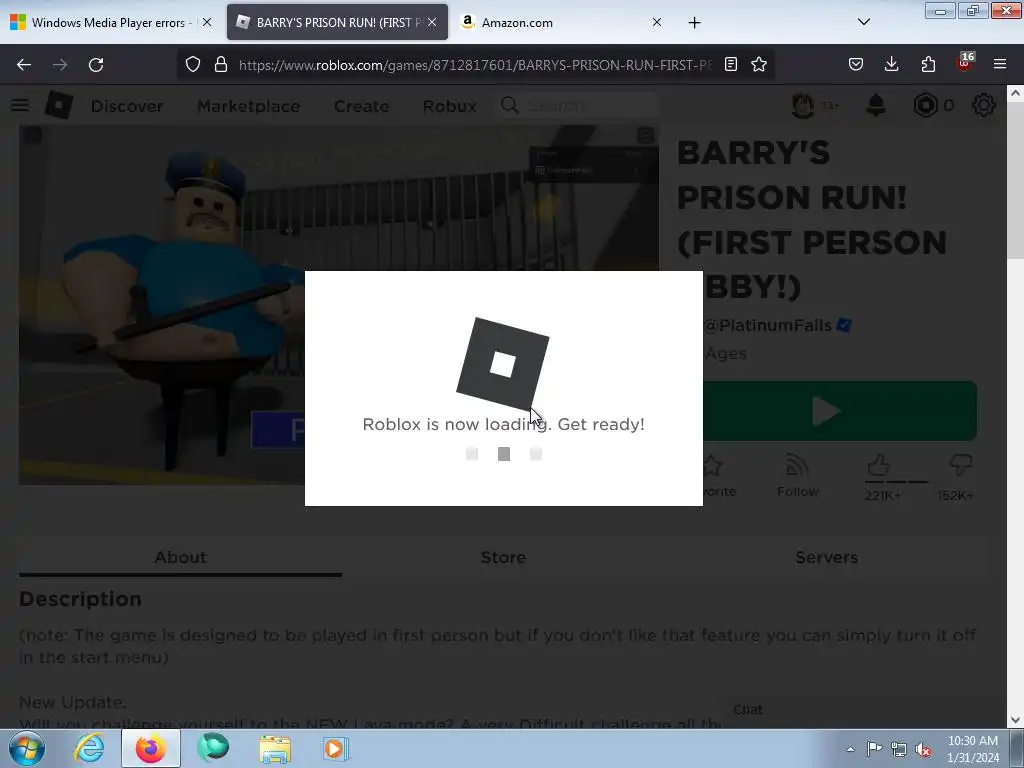
Task: Click the uBlock extension icon with badge 16
Action: coord(965,63)
